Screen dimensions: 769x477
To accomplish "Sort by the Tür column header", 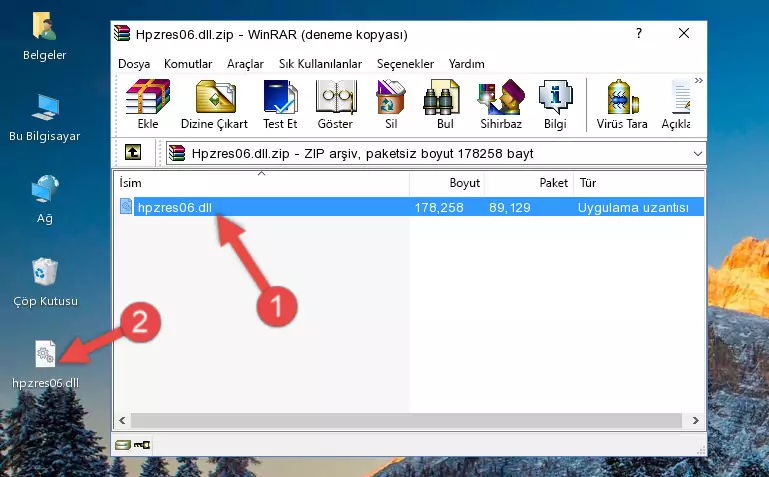I will pos(639,183).
